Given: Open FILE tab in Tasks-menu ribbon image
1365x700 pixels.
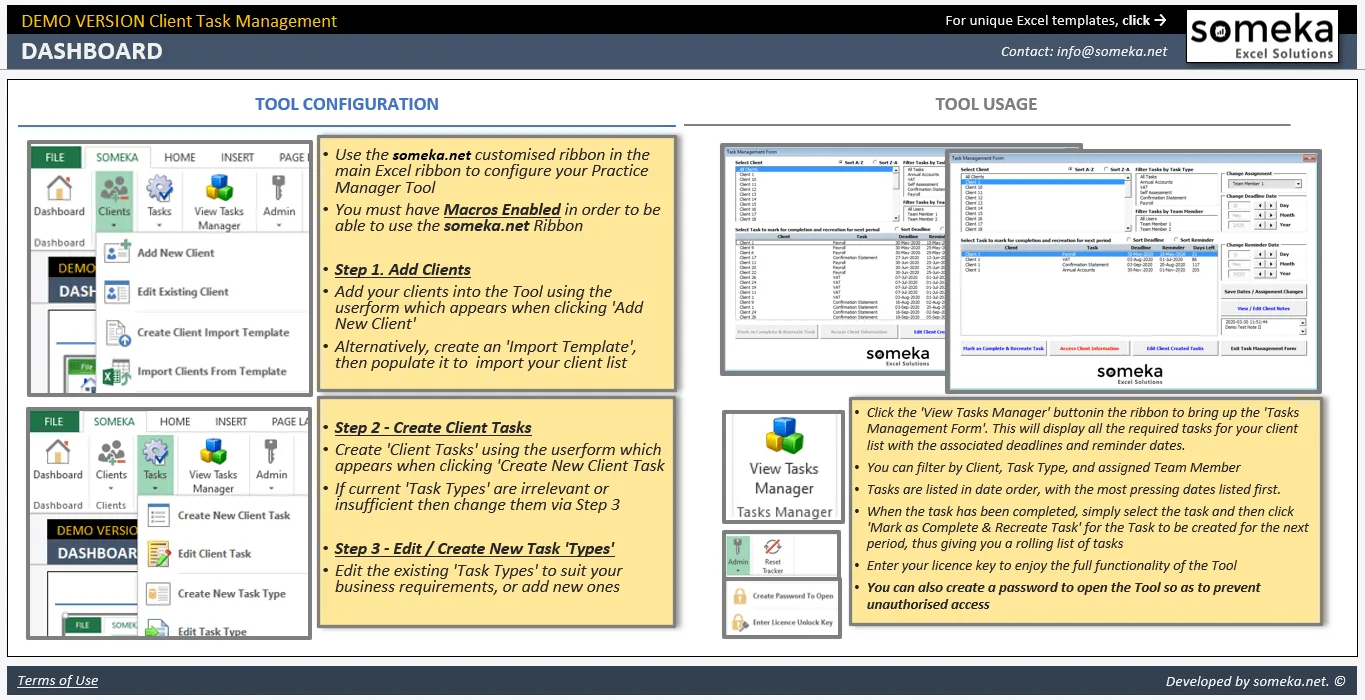Looking at the screenshot, I should coord(54,421).
